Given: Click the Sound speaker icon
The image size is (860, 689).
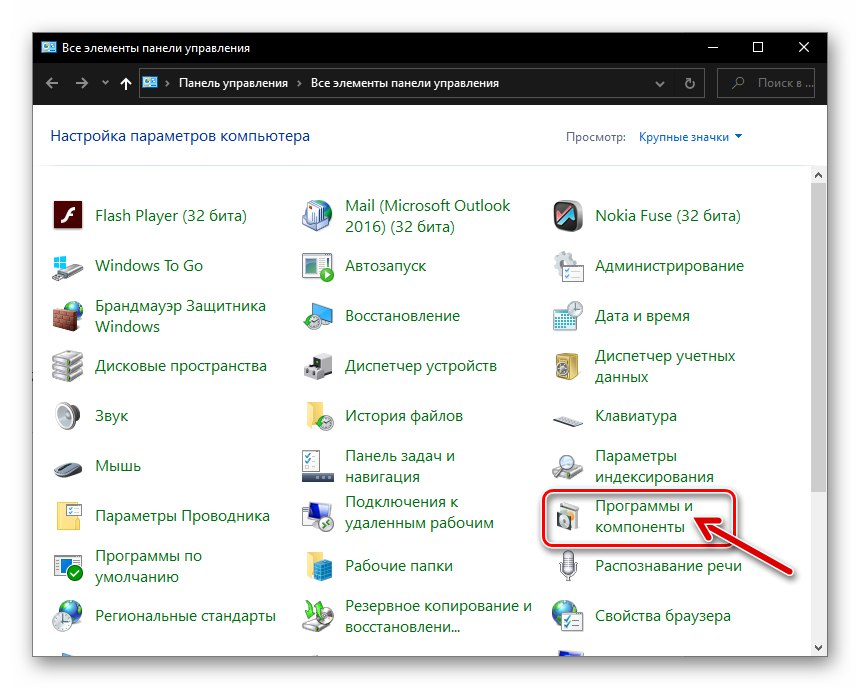Looking at the screenshot, I should point(66,416).
